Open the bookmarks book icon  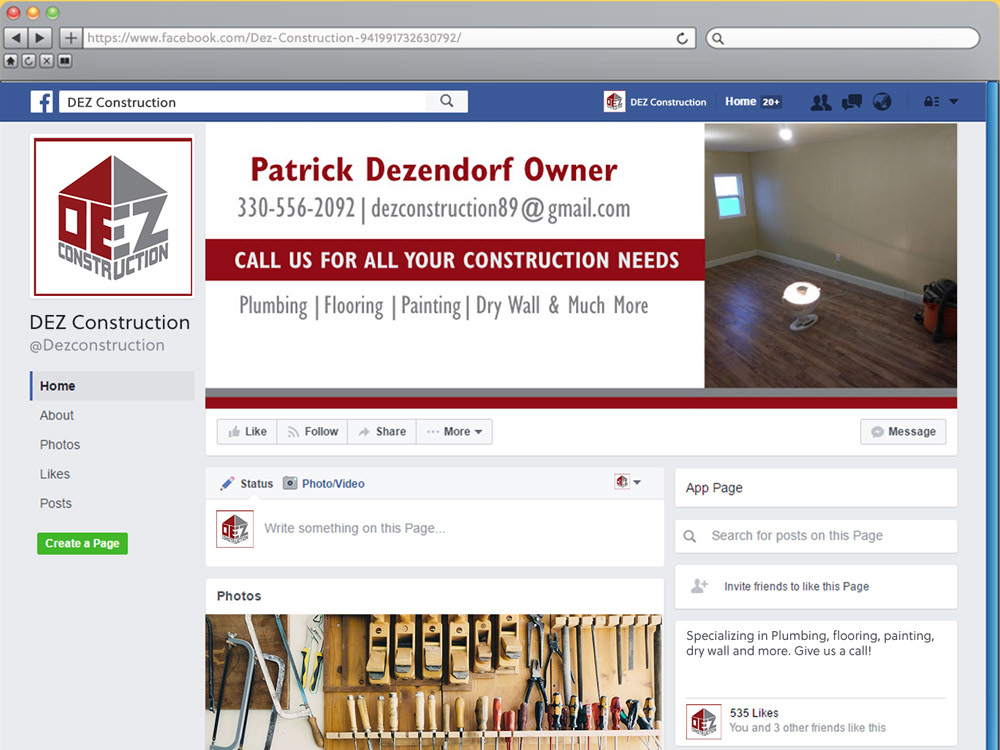coord(64,61)
